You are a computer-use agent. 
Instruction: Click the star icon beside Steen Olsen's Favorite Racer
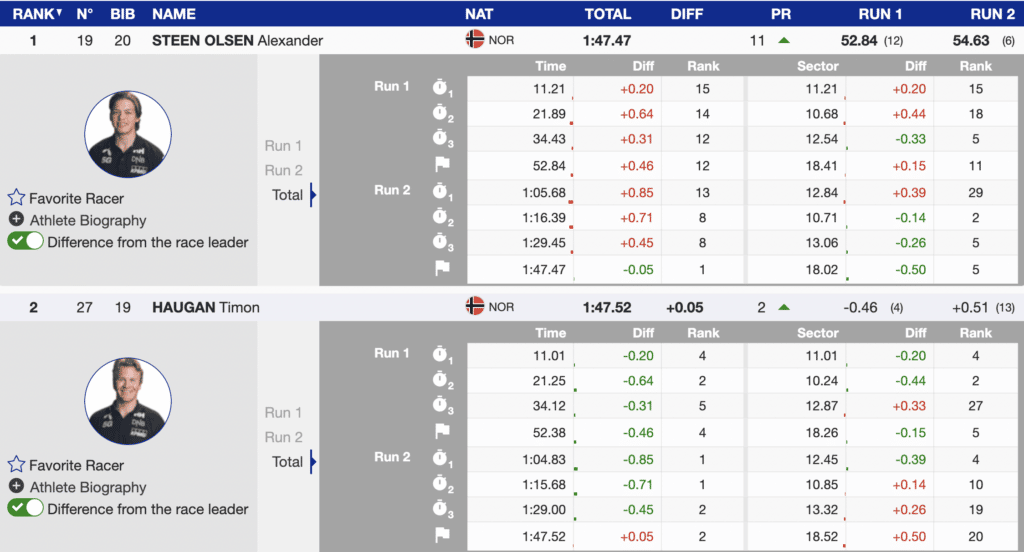(16, 198)
